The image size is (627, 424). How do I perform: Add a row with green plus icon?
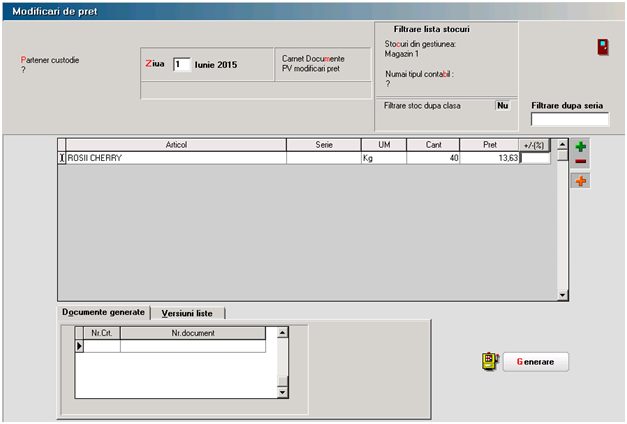click(581, 146)
